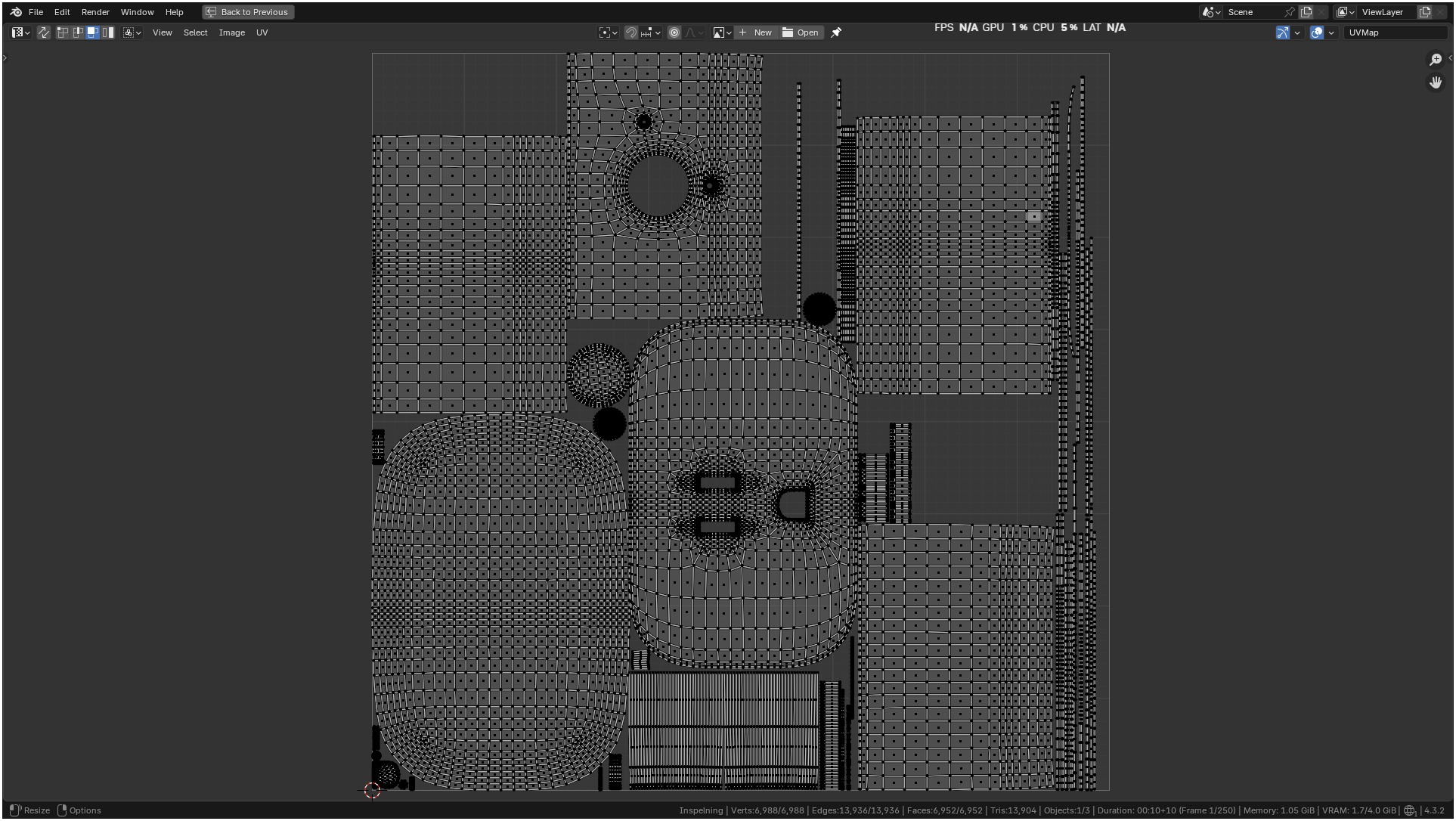
Task: Create a New image
Action: tap(755, 33)
